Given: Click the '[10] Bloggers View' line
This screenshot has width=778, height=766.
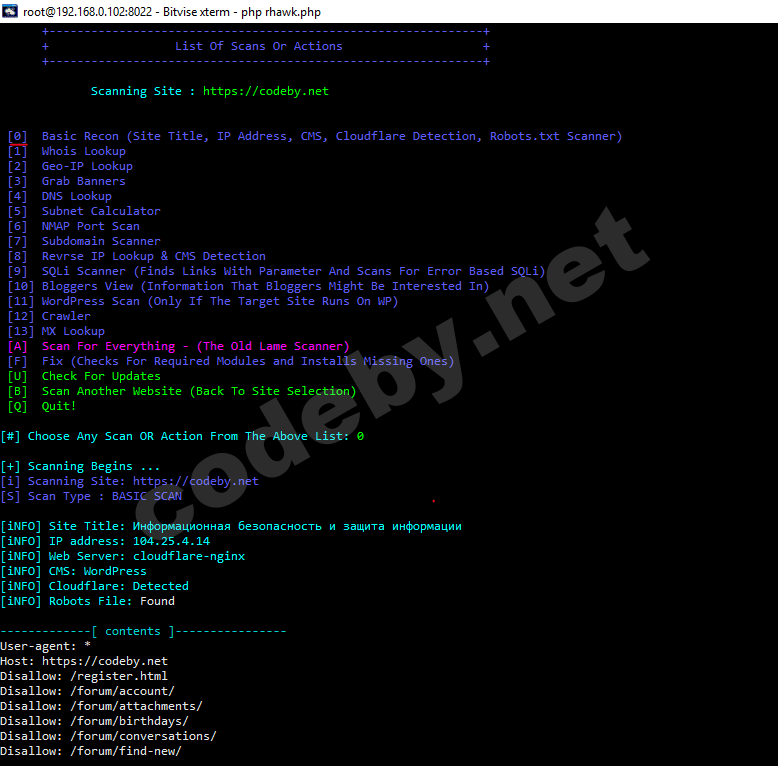Looking at the screenshot, I should coord(248,286).
